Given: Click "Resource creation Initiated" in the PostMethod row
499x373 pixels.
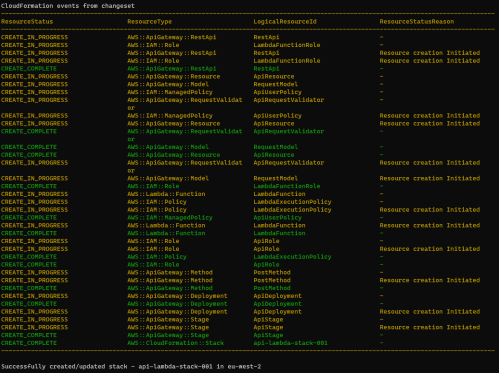Looking at the screenshot, I should pyautogui.click(x=430, y=280).
